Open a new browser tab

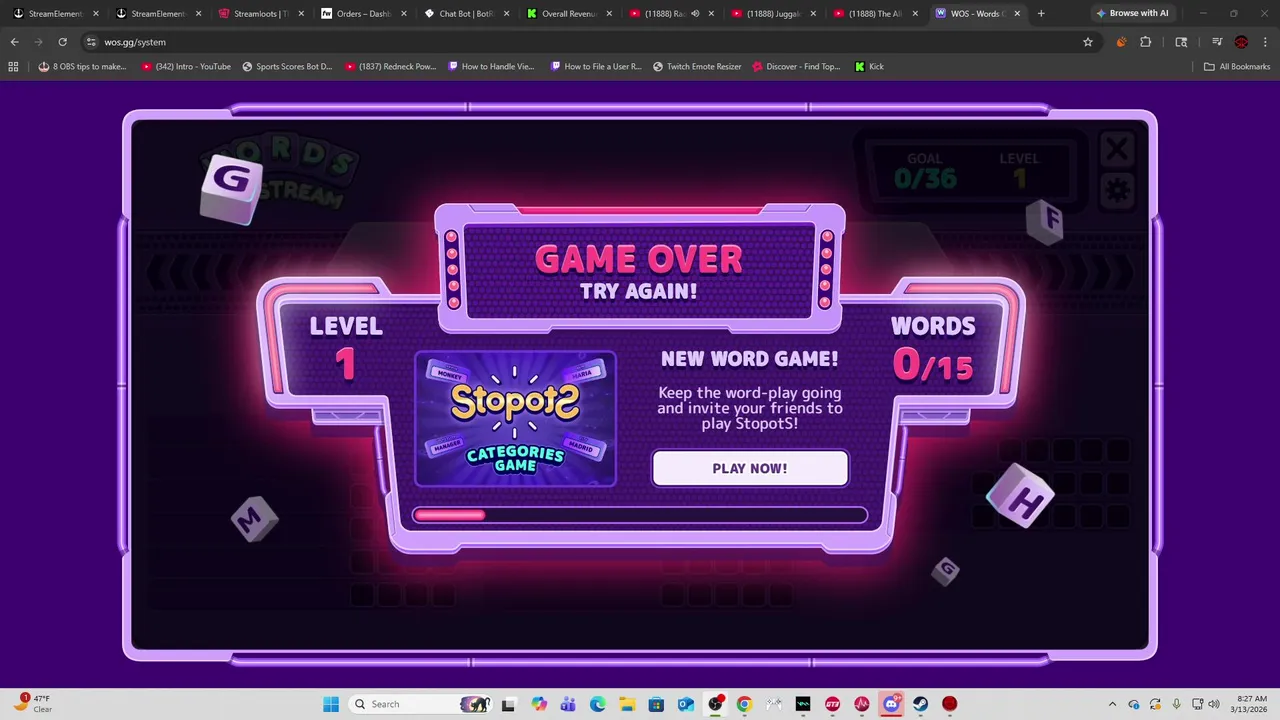click(x=1041, y=13)
